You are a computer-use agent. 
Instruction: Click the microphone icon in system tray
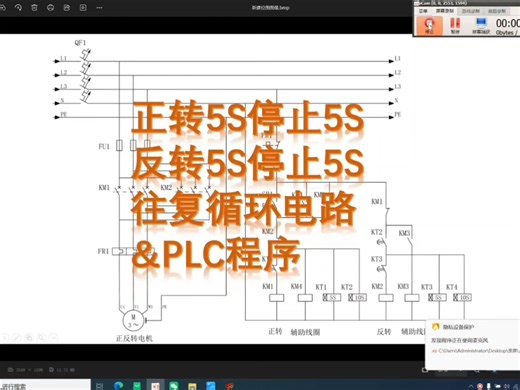489,386
